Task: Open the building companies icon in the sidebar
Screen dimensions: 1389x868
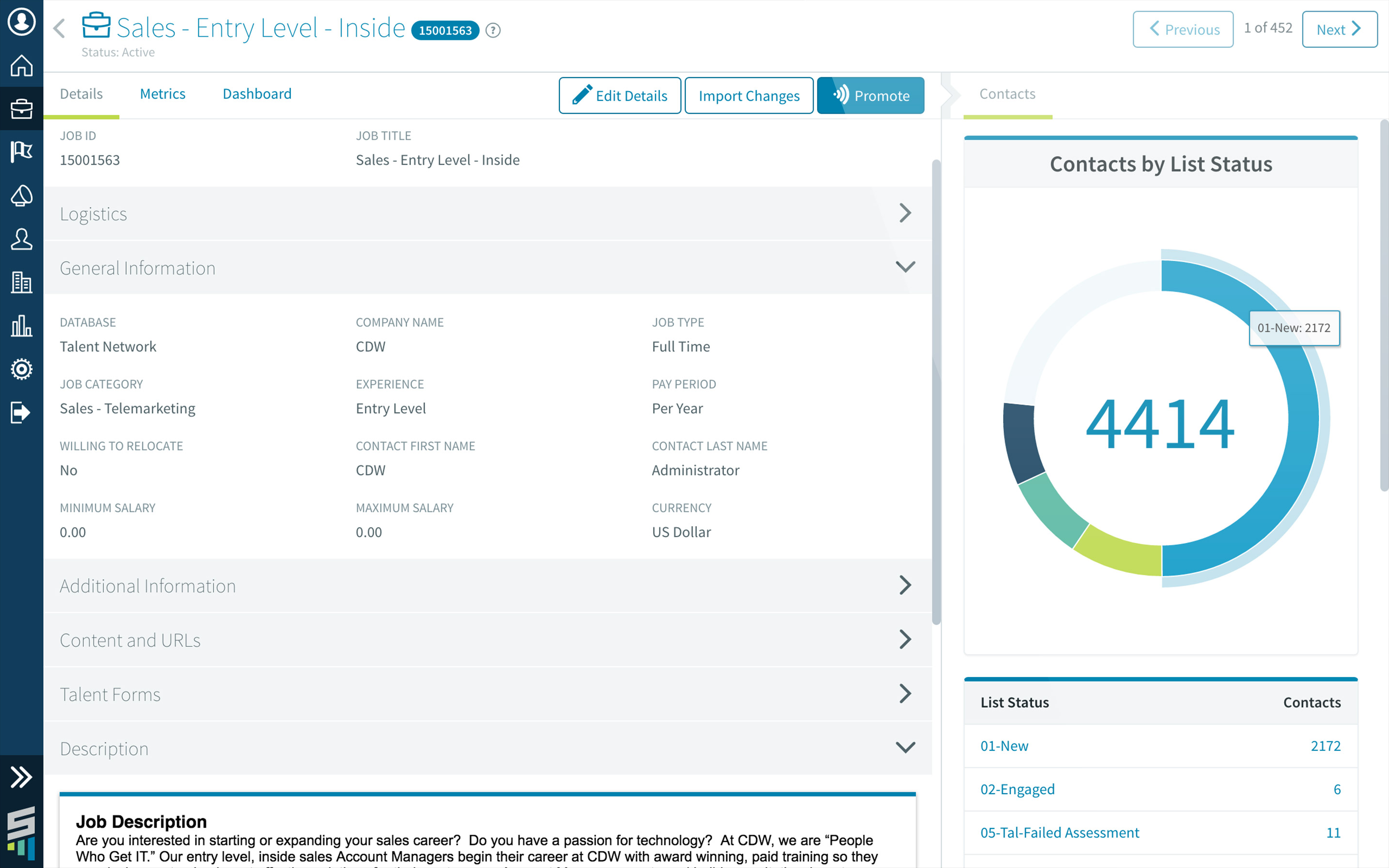Action: click(21, 283)
